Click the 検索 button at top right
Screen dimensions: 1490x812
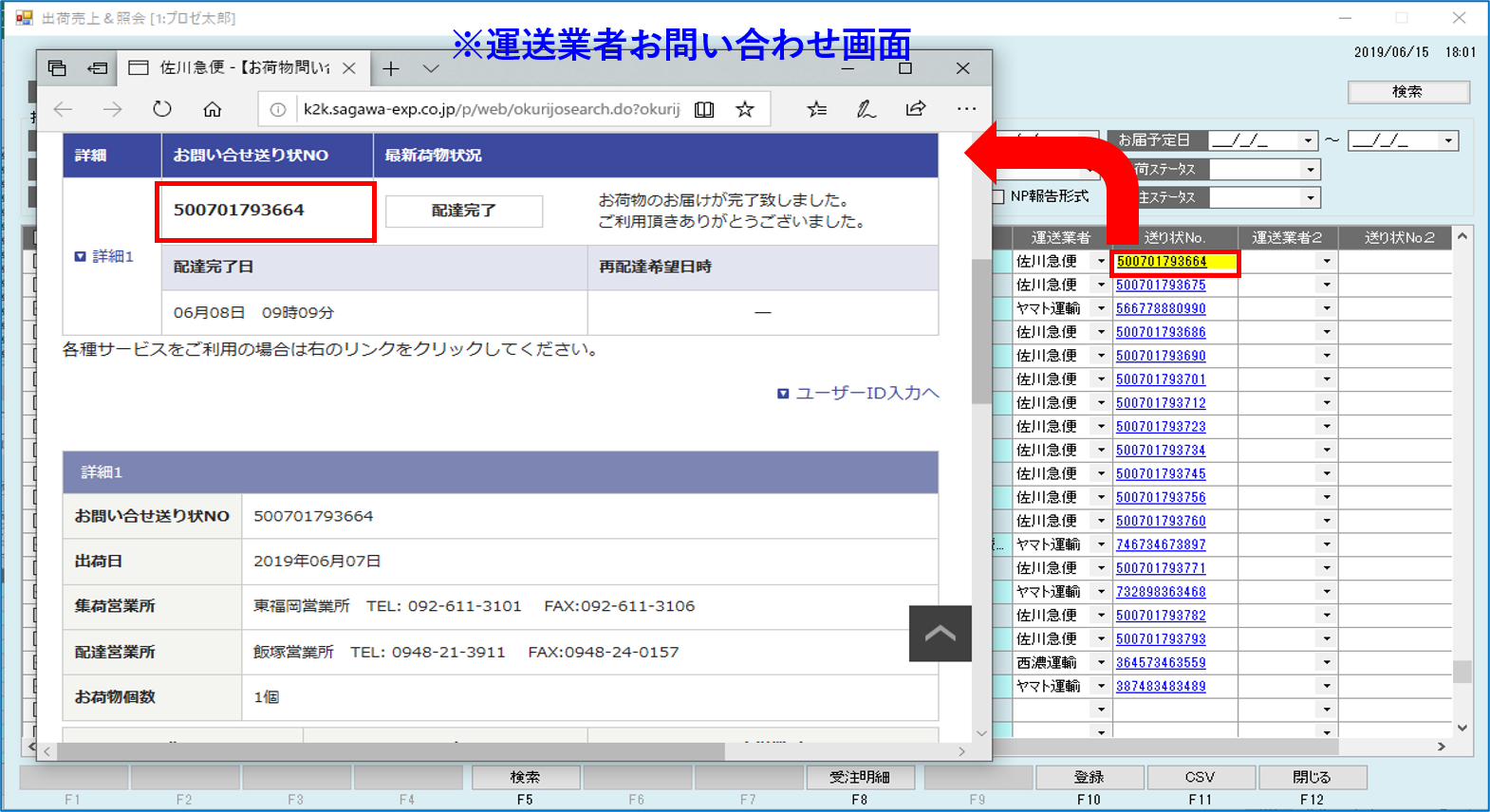coord(1408,92)
